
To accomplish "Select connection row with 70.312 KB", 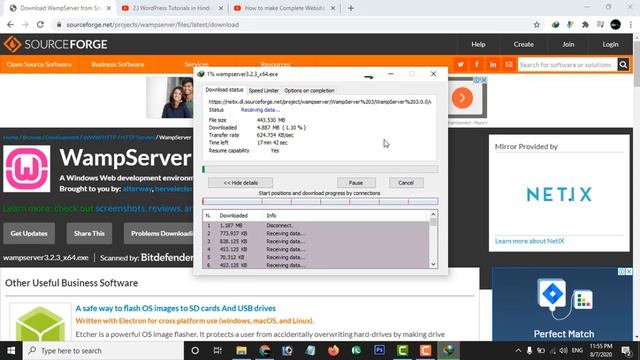I will click(x=316, y=257).
